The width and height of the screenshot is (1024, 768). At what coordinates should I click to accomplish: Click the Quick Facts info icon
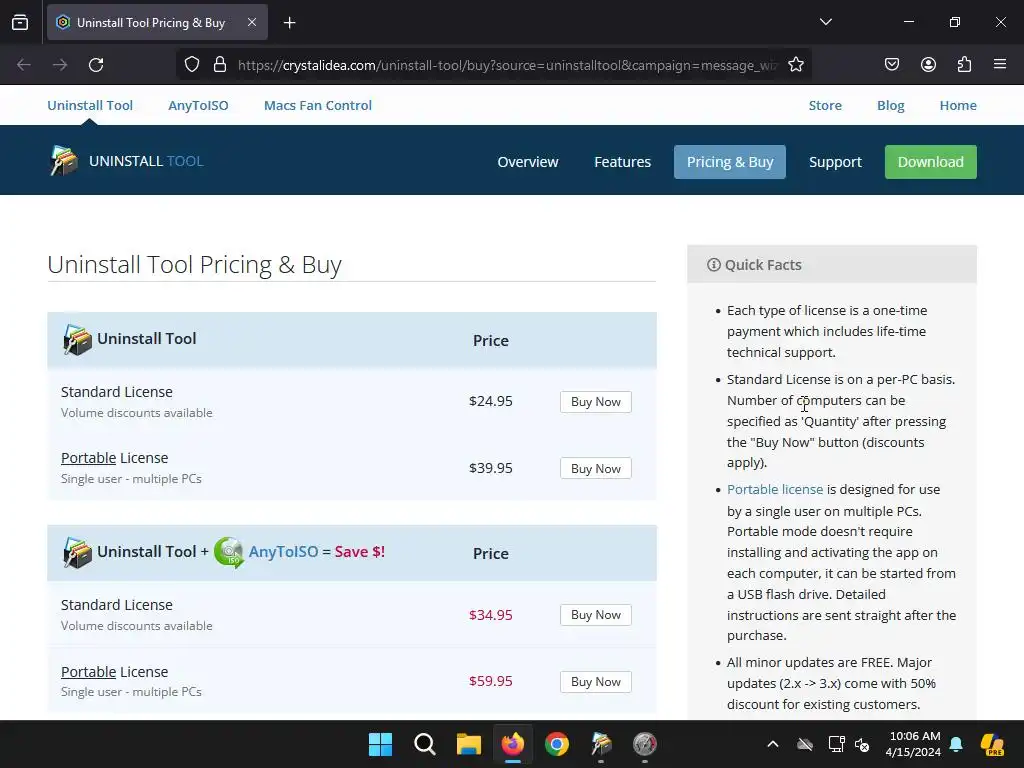(714, 264)
